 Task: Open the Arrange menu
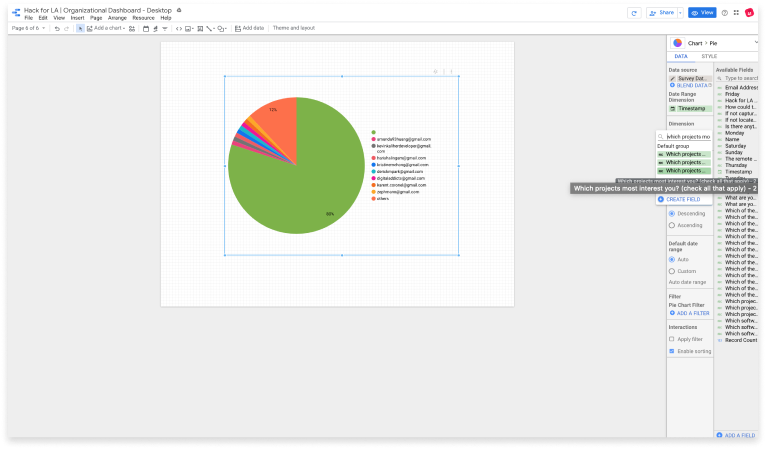click(x=117, y=18)
